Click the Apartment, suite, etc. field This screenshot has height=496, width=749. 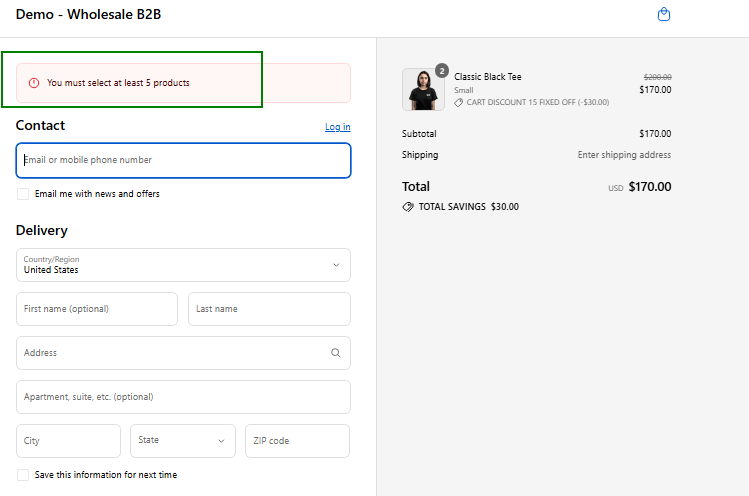coord(183,397)
